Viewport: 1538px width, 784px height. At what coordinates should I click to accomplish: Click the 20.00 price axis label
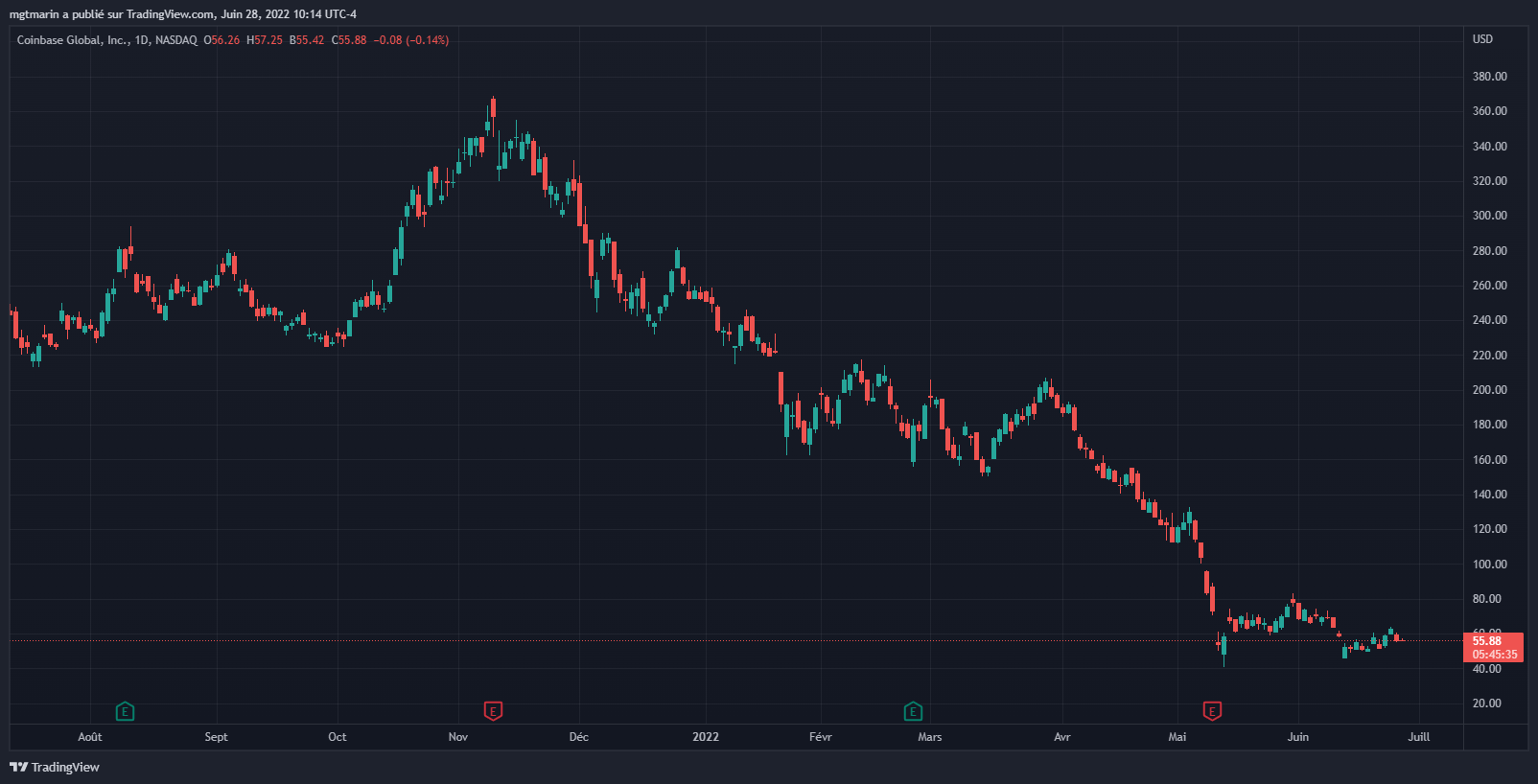coord(1486,703)
